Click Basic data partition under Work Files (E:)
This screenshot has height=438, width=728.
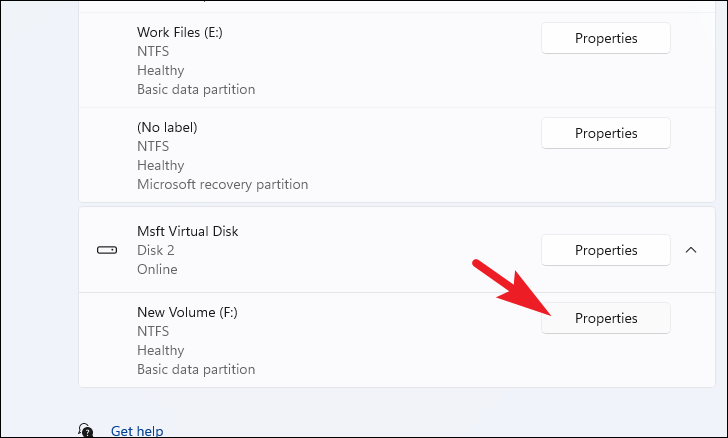pyautogui.click(x=196, y=89)
